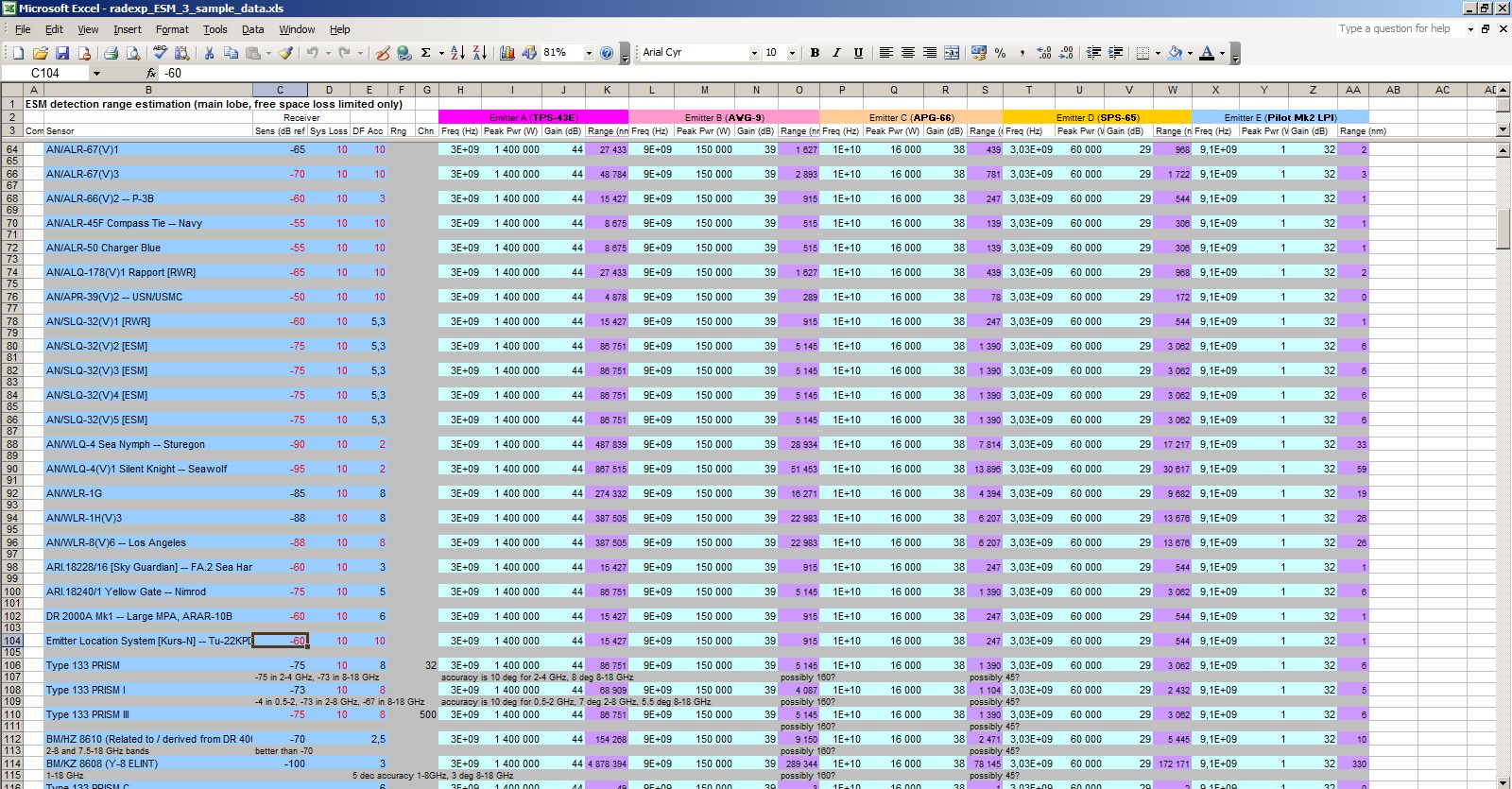Image resolution: width=1512 pixels, height=789 pixels.
Task: Click the Copy icon
Action: 231,53
